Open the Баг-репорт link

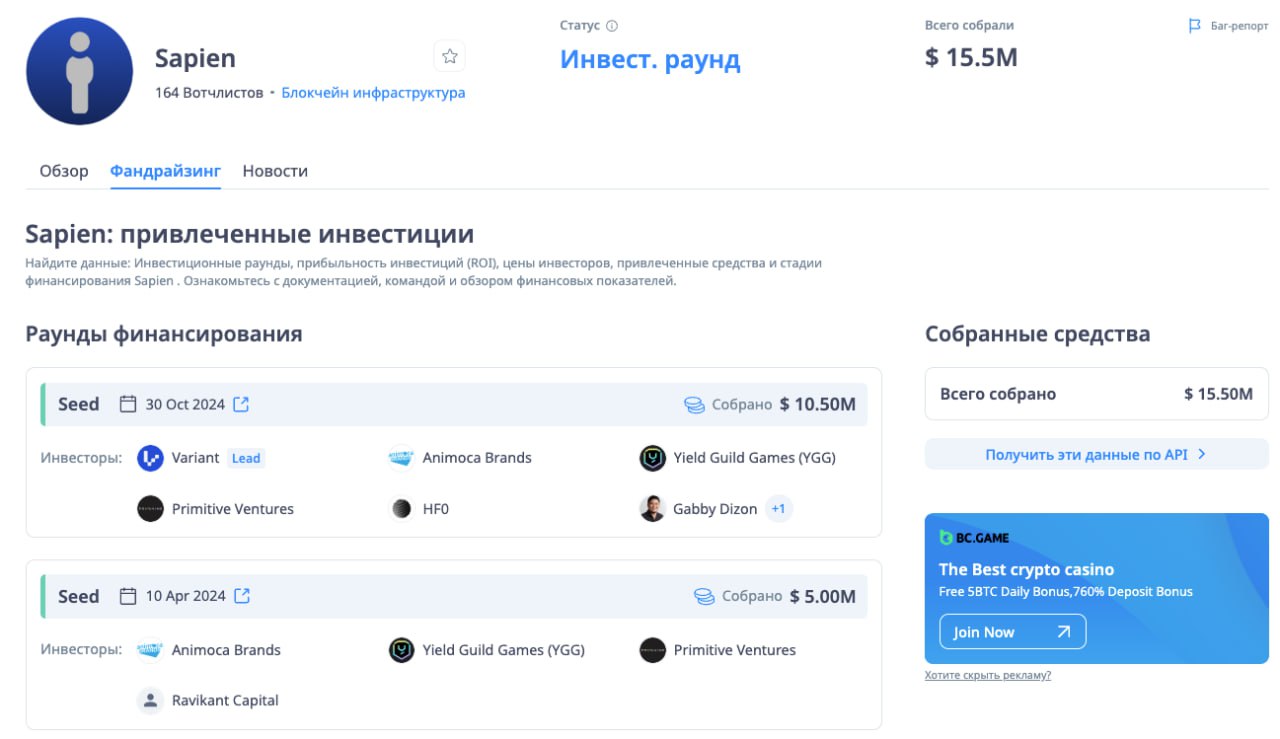click(1239, 26)
